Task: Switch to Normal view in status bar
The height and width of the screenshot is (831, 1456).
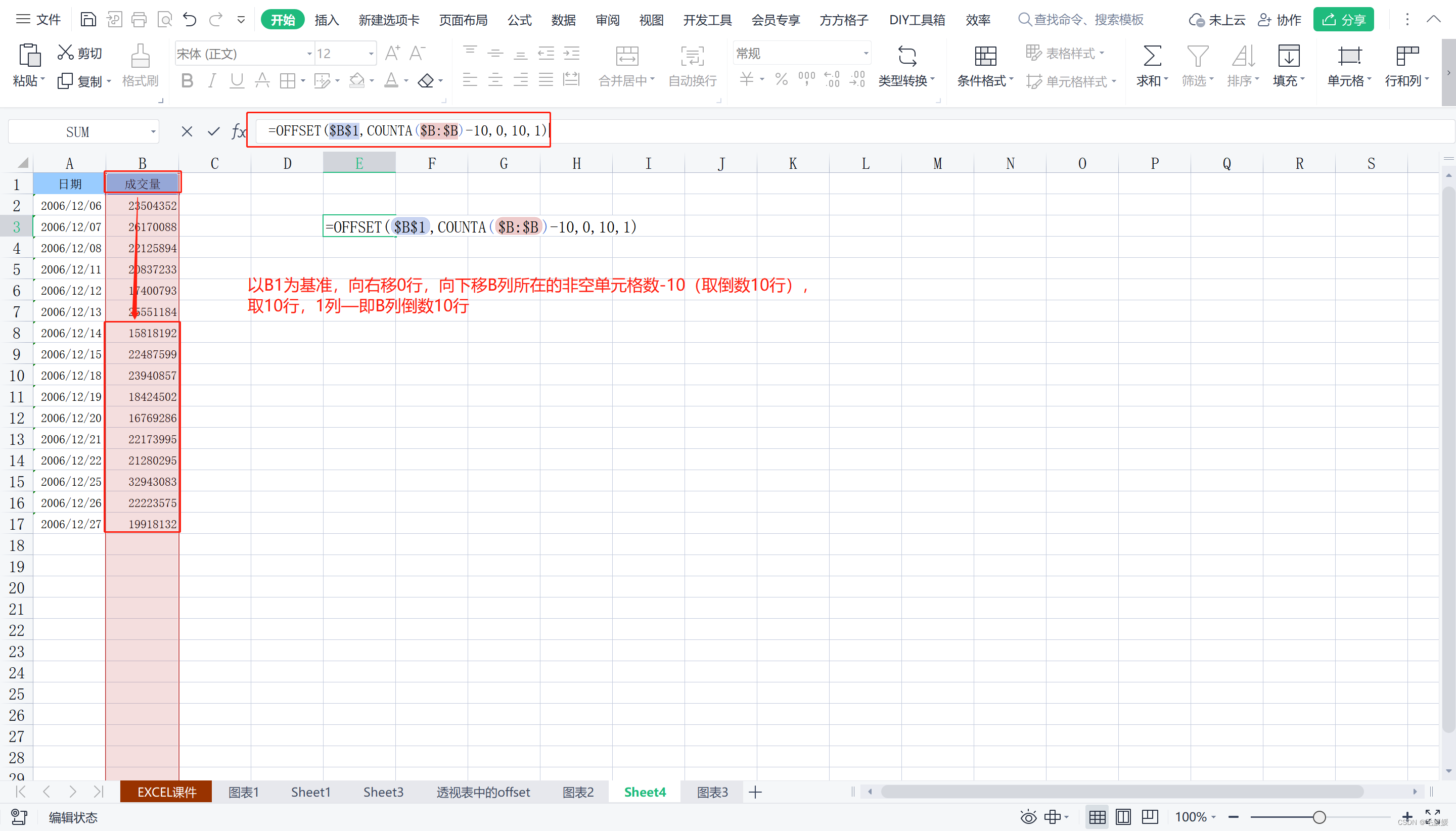Action: tap(1097, 817)
